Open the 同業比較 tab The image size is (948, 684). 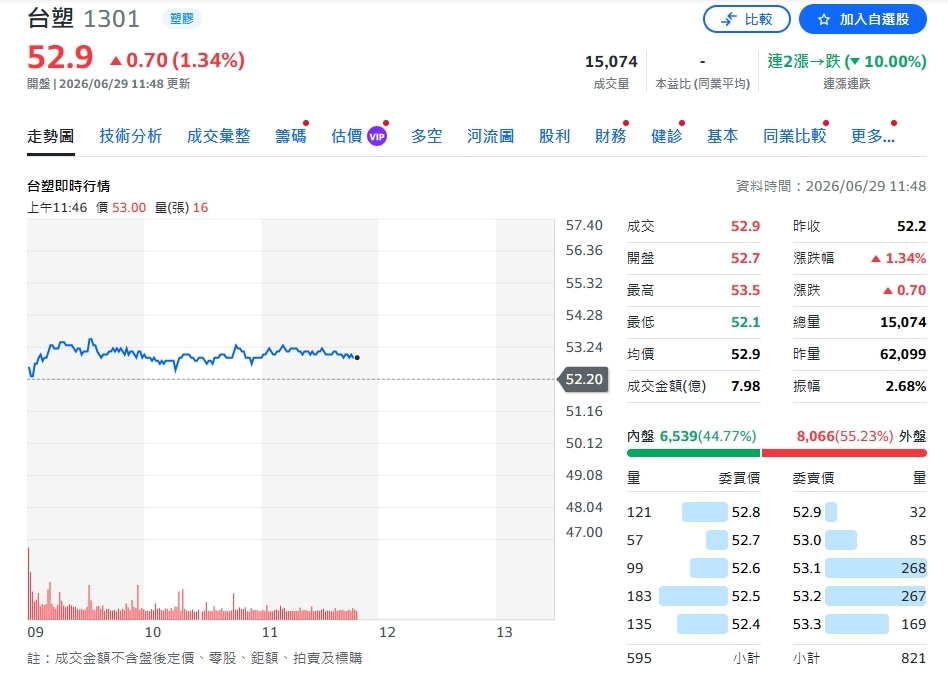[x=794, y=136]
